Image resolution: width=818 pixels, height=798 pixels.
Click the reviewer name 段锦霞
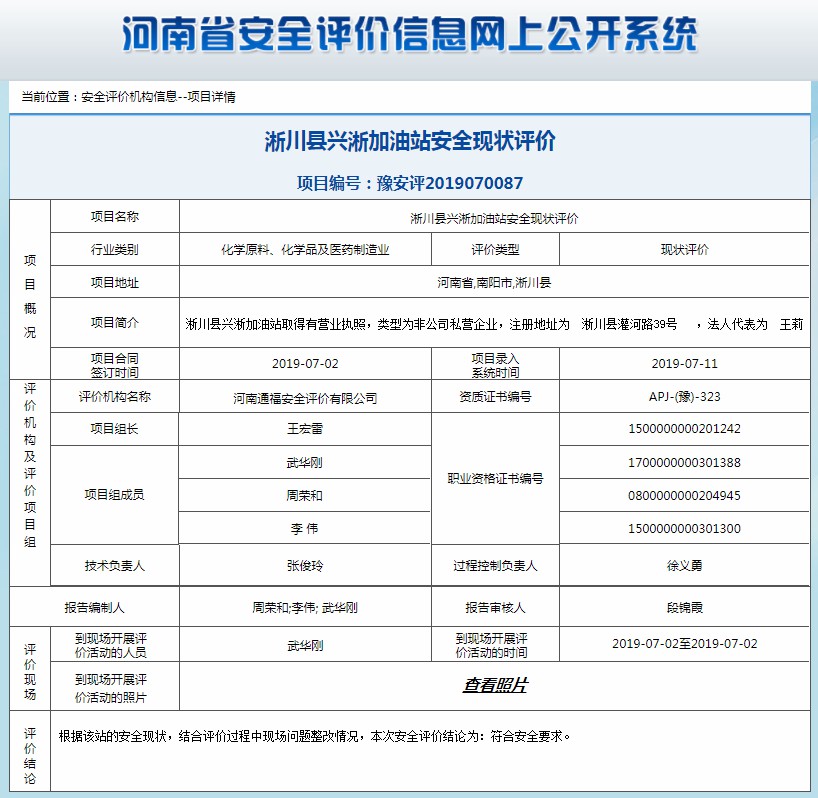tap(684, 608)
